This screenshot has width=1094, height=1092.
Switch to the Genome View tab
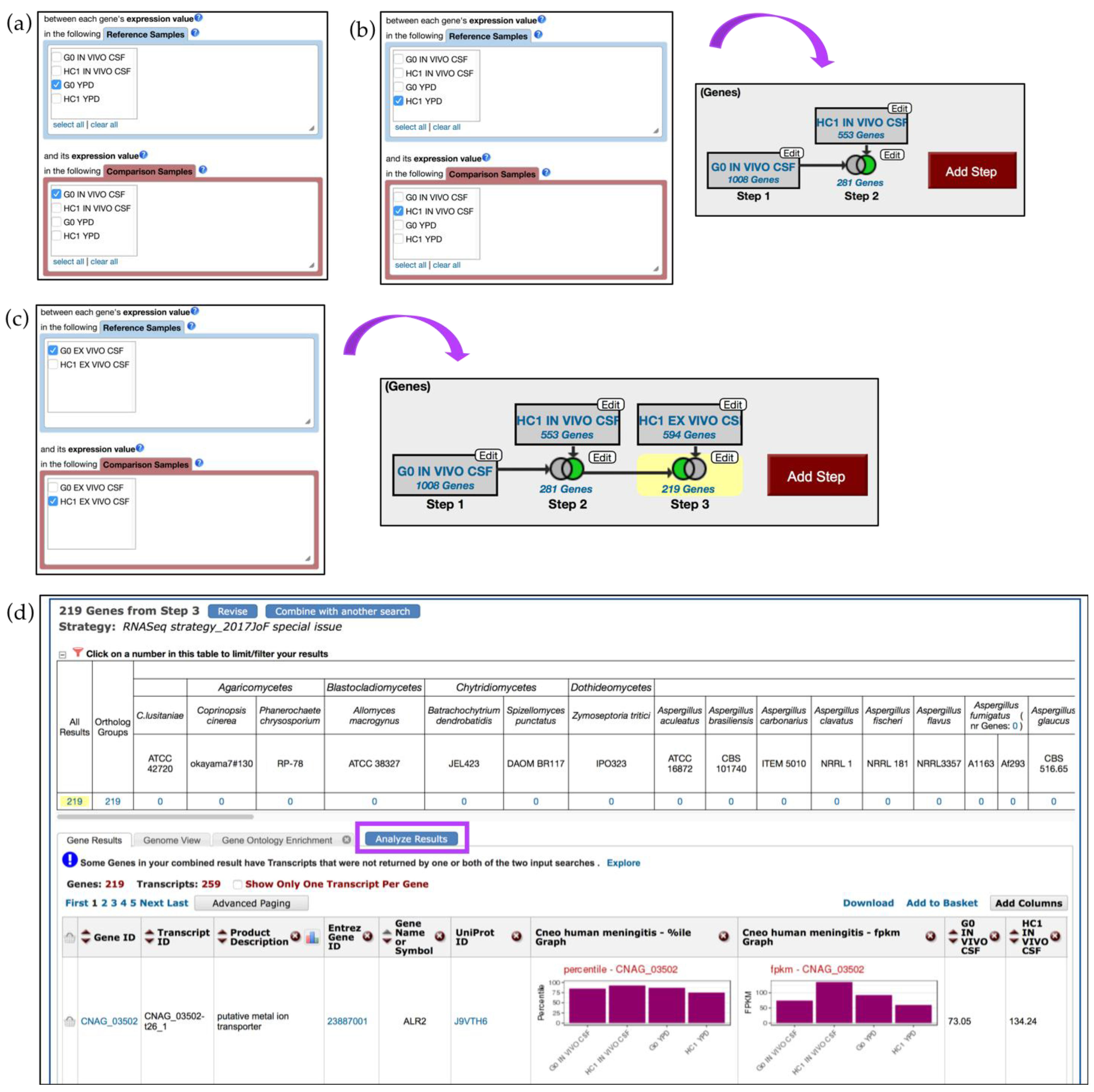point(172,840)
